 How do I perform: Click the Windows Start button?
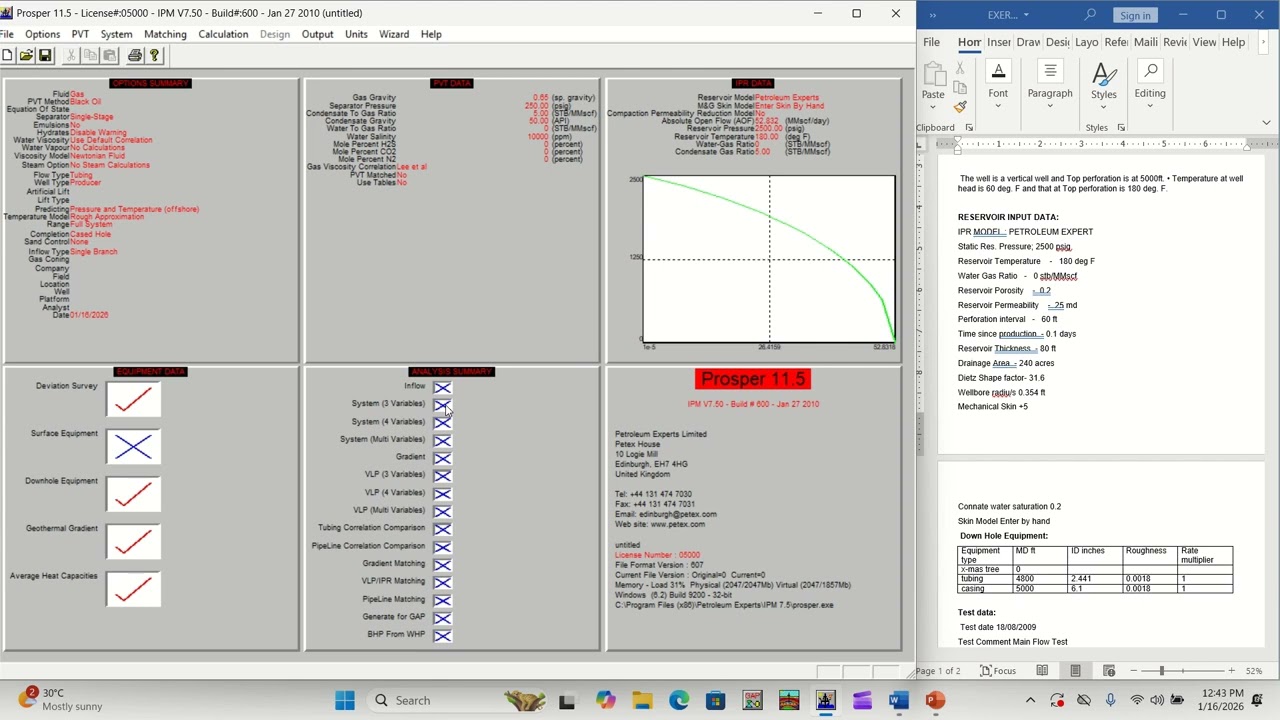point(345,700)
